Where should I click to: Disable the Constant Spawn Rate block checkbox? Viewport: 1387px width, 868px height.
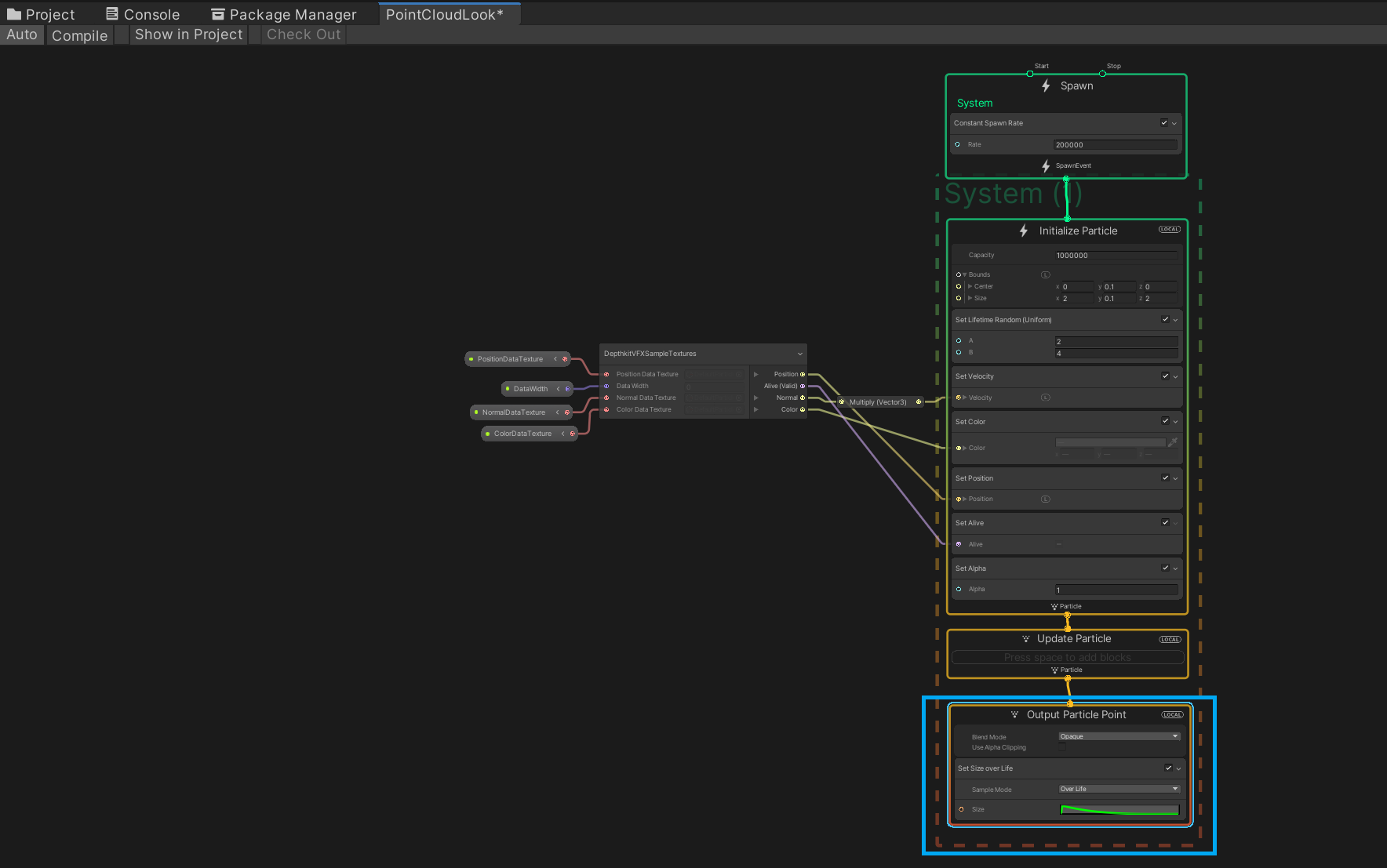click(x=1164, y=122)
